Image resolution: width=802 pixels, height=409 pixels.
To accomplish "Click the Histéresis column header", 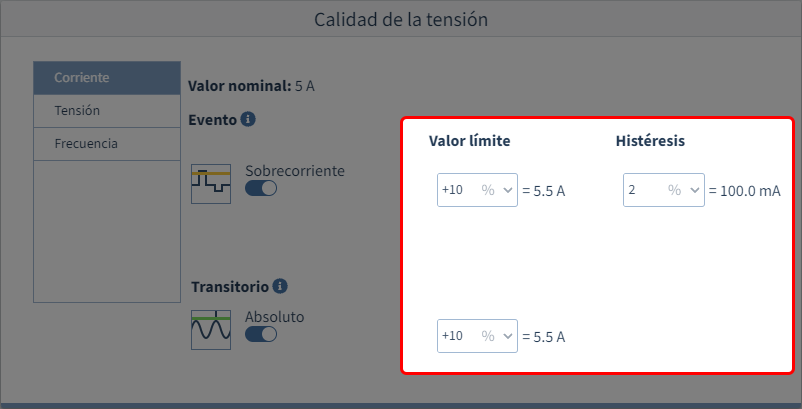I will pyautogui.click(x=650, y=141).
